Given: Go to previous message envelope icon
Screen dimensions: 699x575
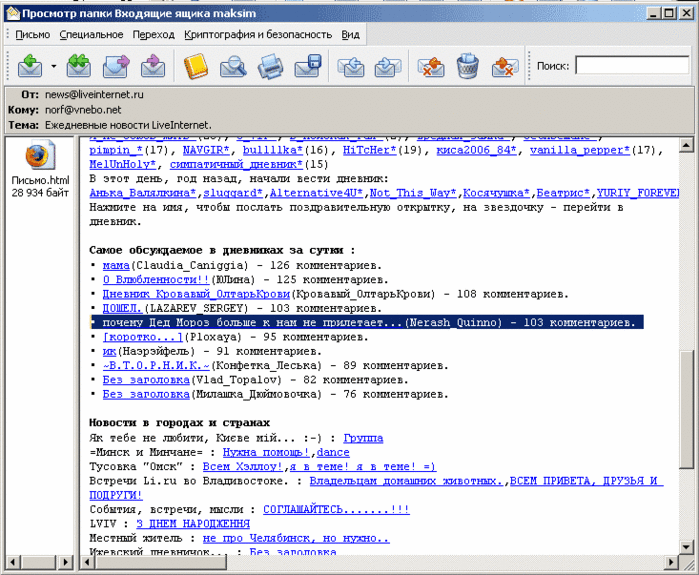Looking at the screenshot, I should click(x=351, y=66).
